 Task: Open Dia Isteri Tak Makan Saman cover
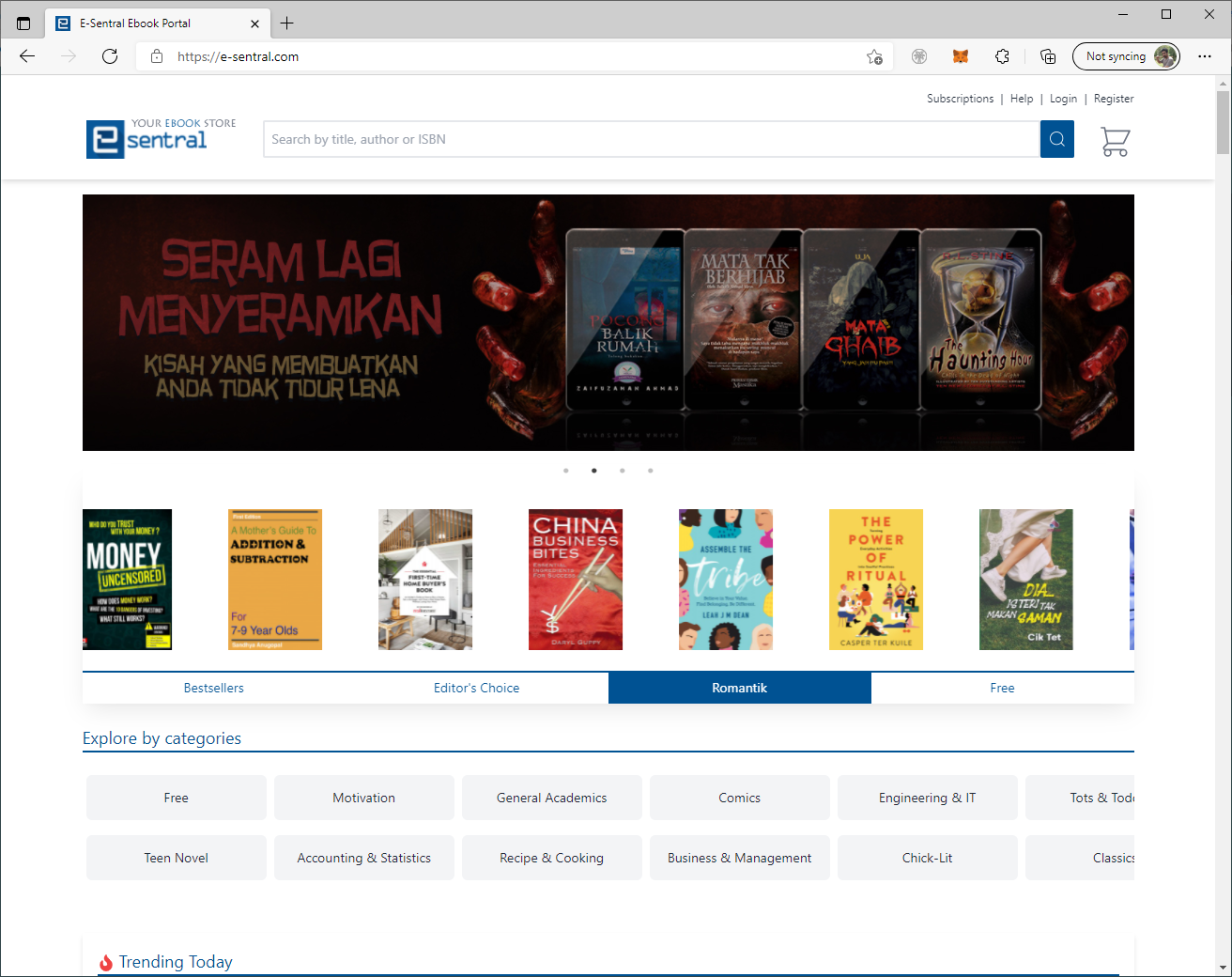(x=1026, y=580)
